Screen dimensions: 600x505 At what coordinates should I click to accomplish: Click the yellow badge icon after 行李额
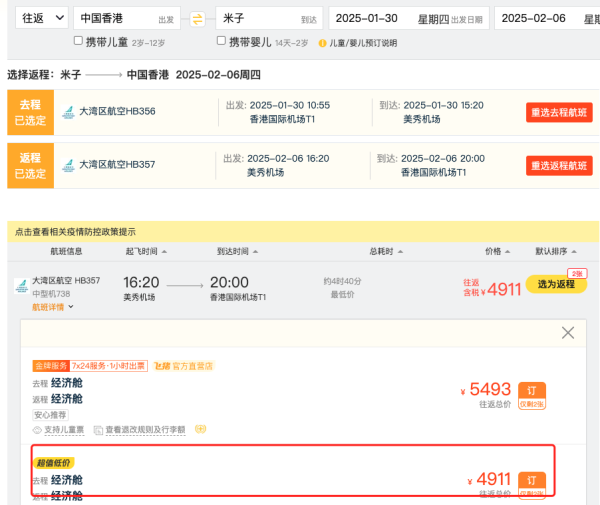click(201, 429)
